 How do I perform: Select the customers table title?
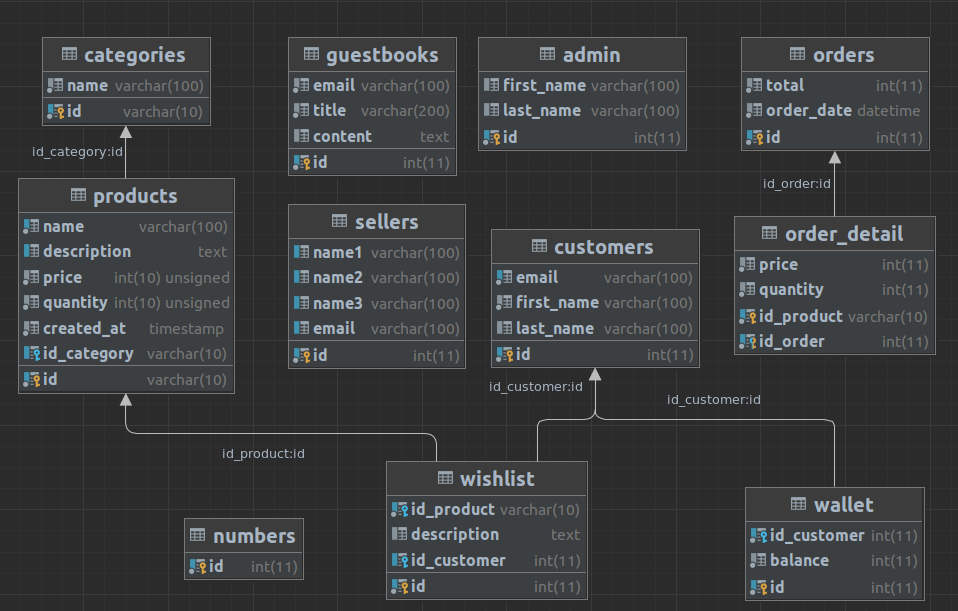[x=604, y=247]
